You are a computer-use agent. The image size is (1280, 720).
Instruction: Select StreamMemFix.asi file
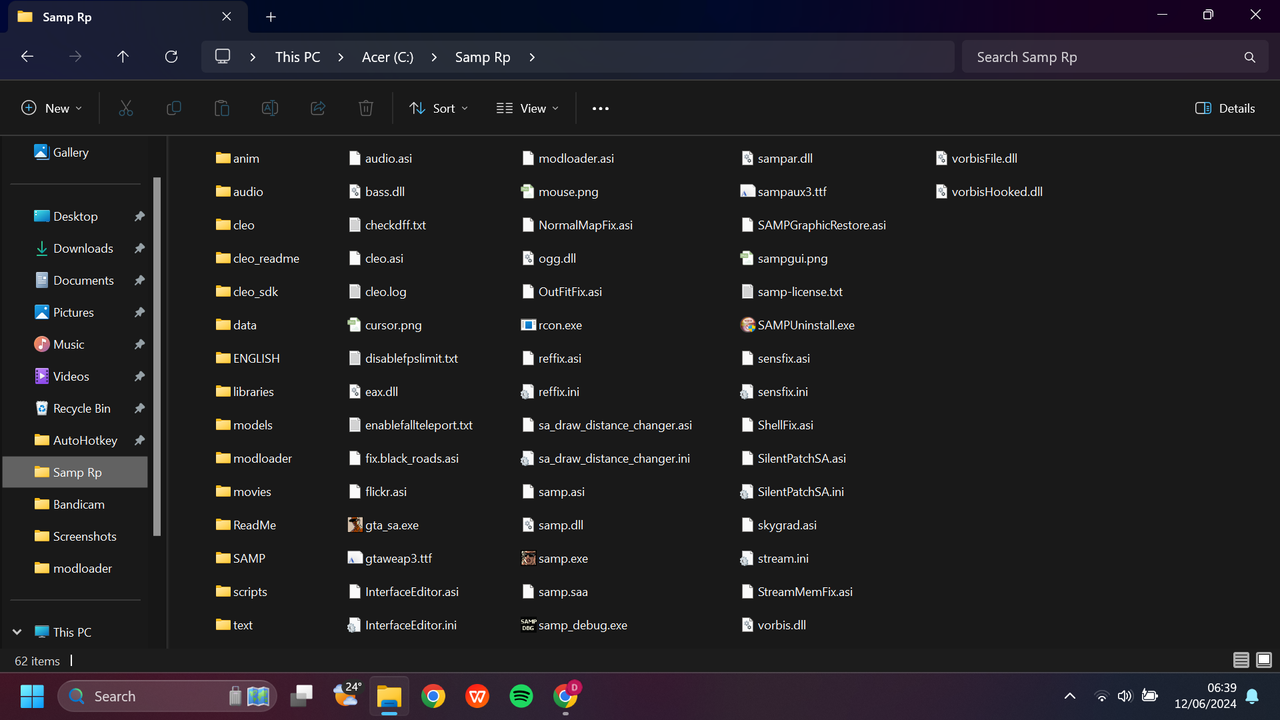(x=797, y=592)
